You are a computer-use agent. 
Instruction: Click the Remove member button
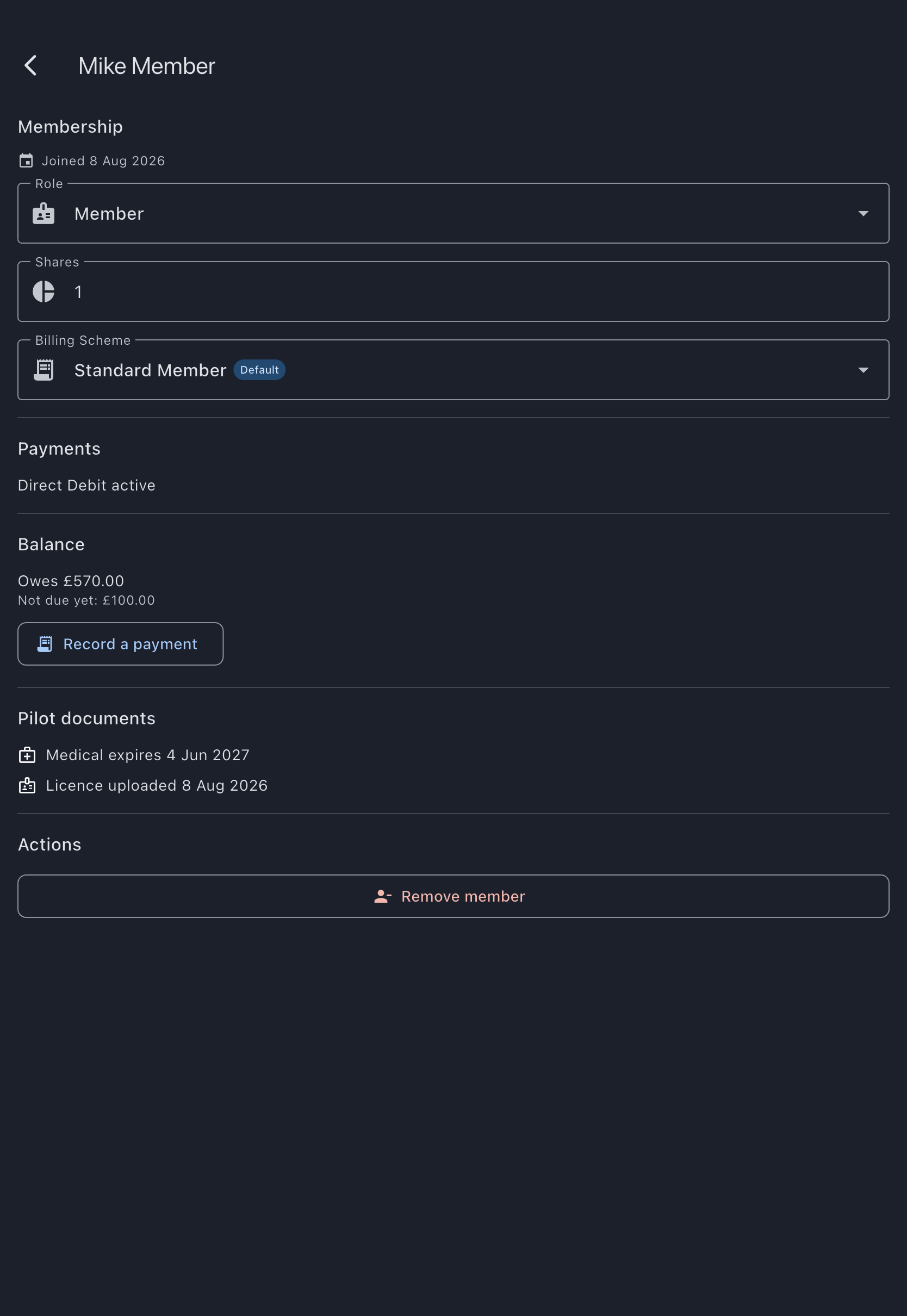click(453, 897)
